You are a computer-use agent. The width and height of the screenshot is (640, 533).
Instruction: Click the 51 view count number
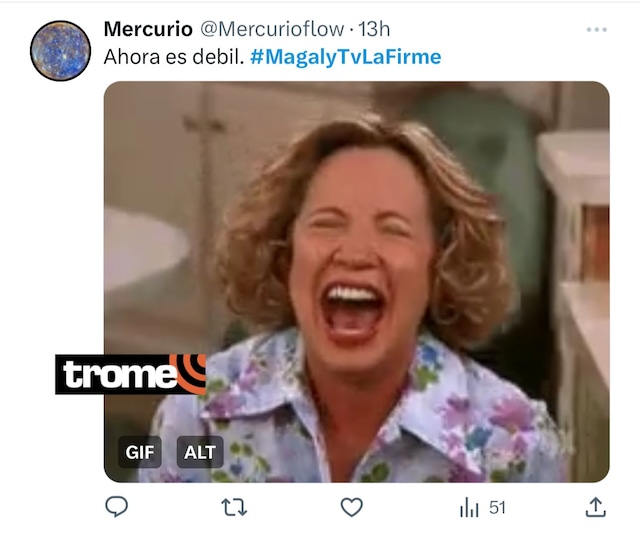[x=498, y=508]
